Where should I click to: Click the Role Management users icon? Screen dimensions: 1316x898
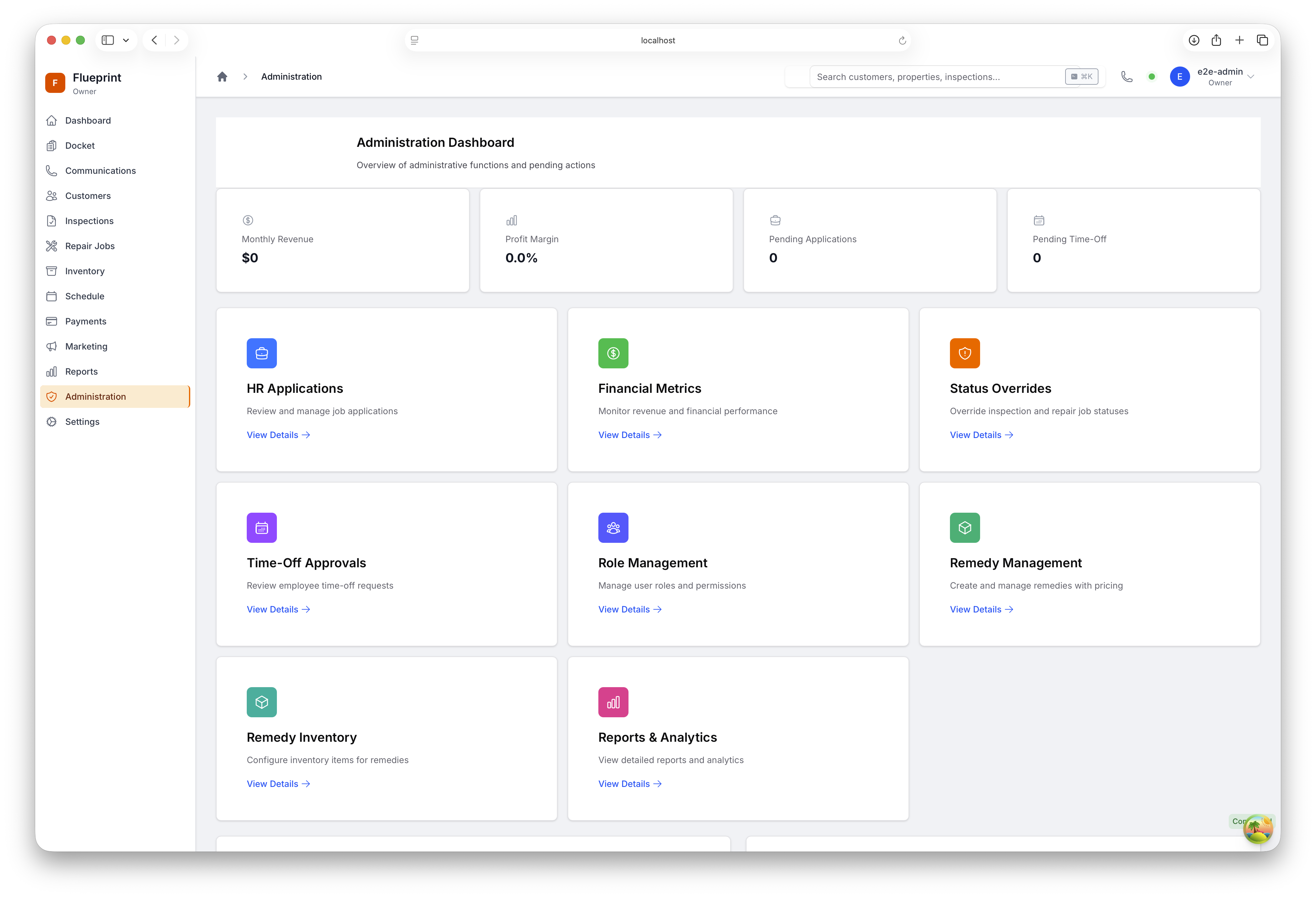[x=613, y=527]
